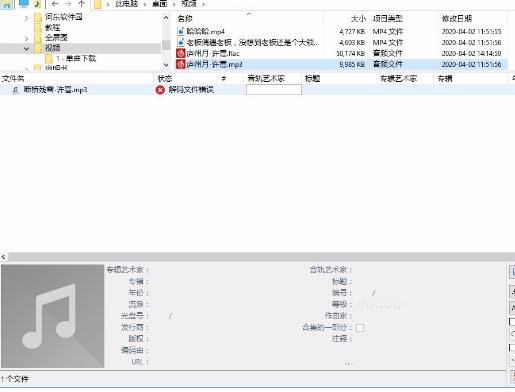Click the red icon of 庐州月-许嵩.flac
The width and height of the screenshot is (515, 392).
(180, 53)
